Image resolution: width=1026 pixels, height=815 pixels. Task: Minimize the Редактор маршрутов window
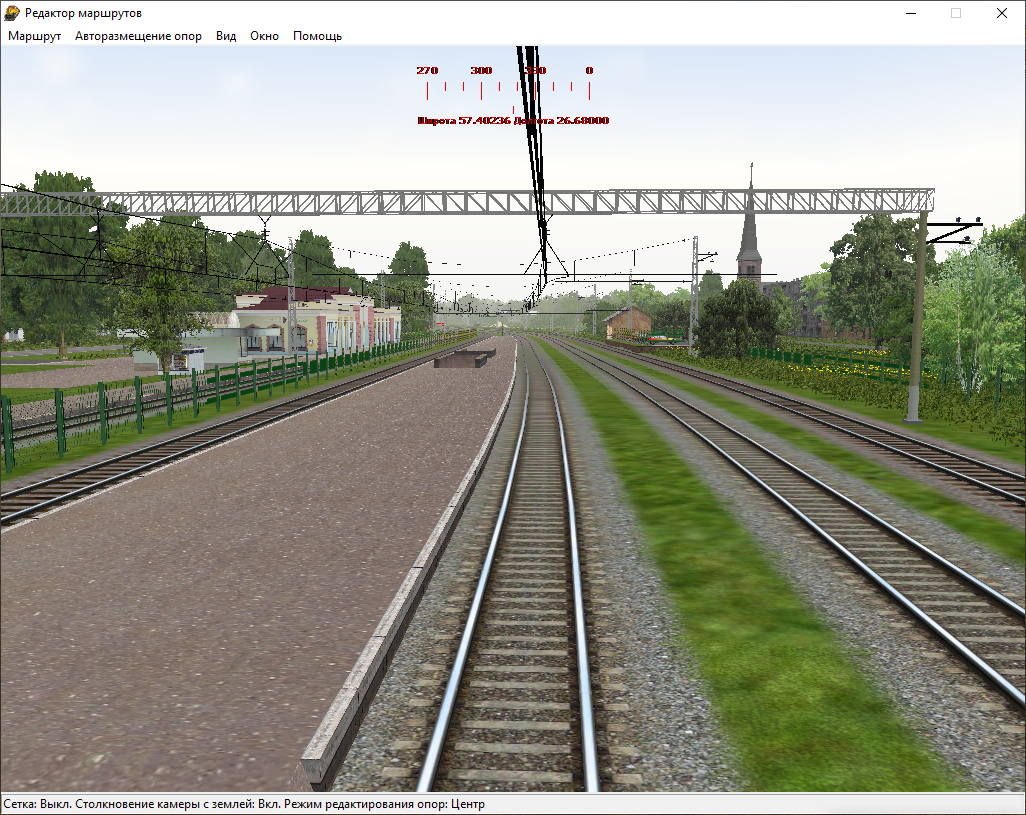click(910, 13)
